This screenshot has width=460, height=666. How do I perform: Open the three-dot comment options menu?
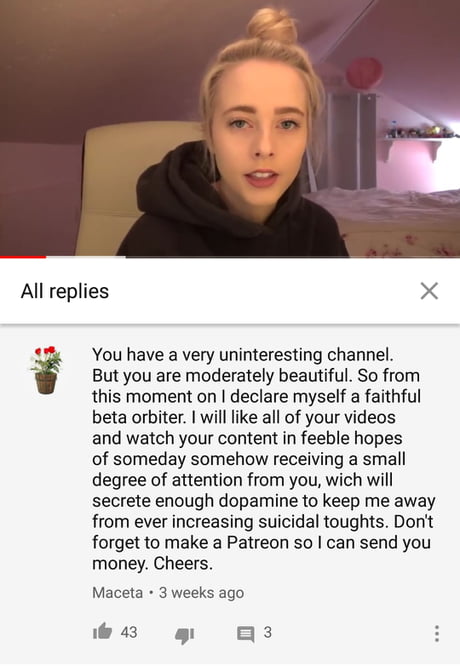[x=436, y=633]
